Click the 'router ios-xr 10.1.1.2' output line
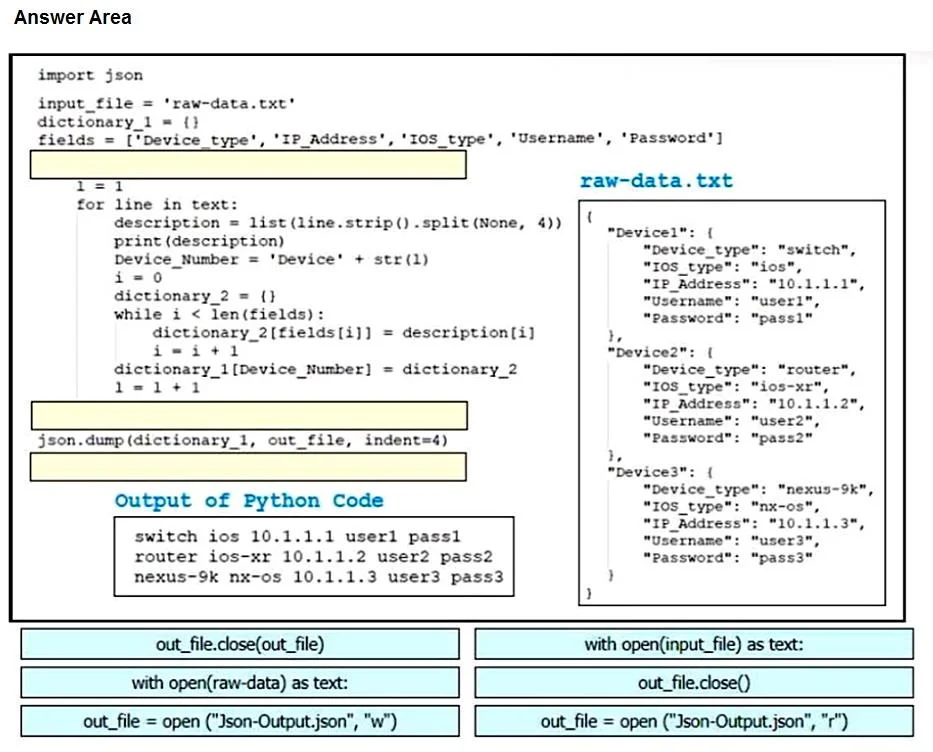This screenshot has height=752, width=933. click(314, 557)
